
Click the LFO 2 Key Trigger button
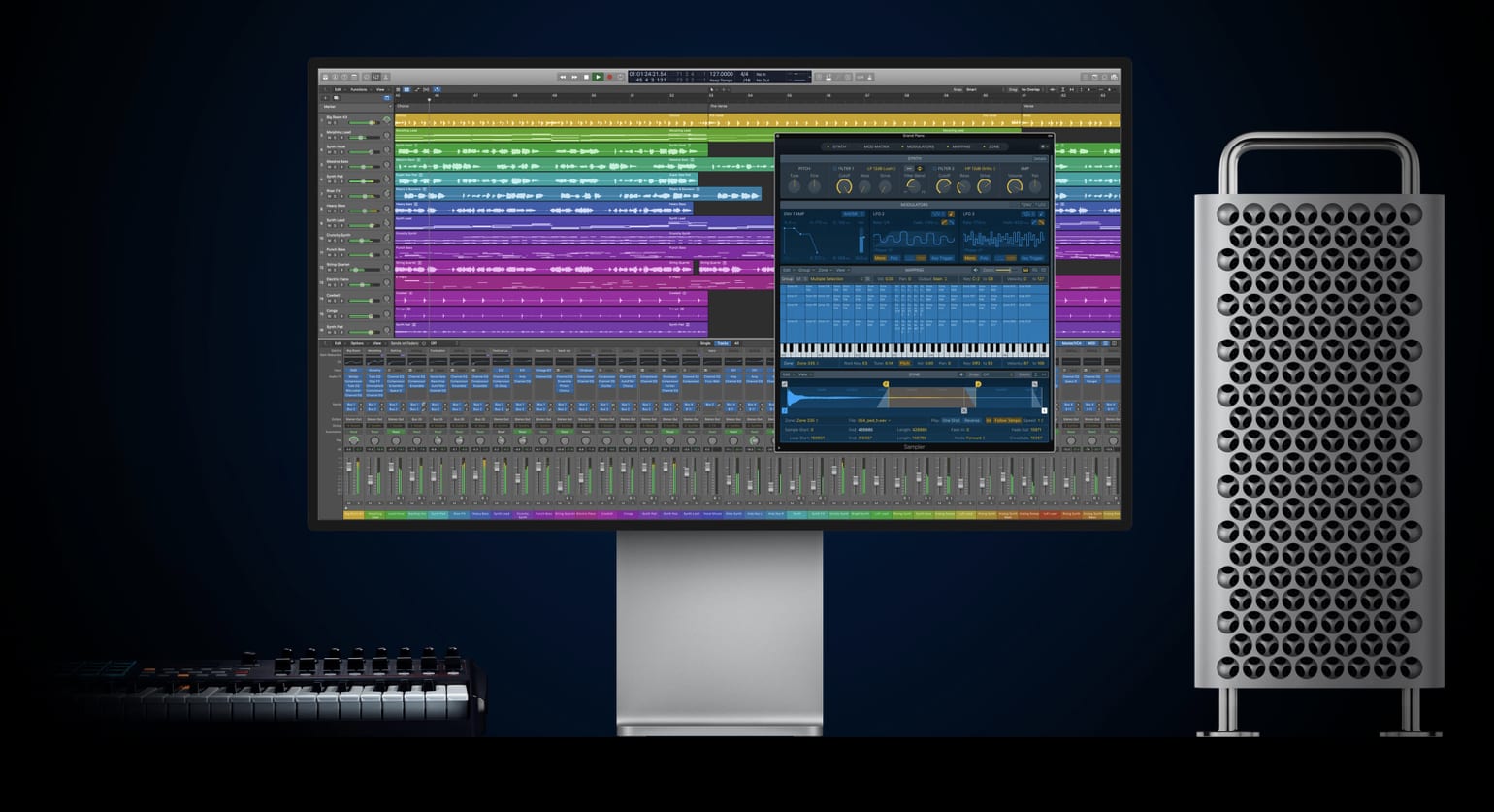coord(942,258)
